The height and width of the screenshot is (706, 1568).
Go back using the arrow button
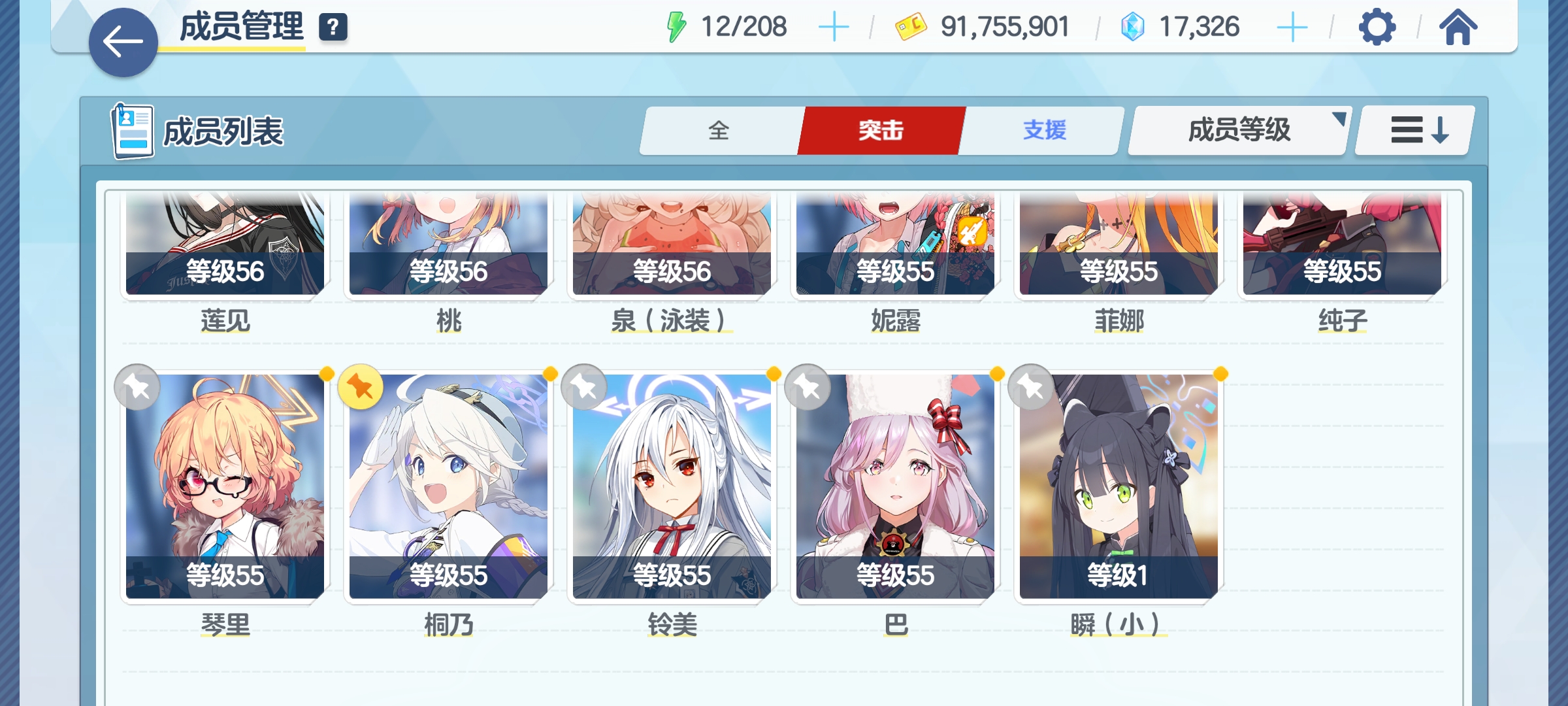tap(123, 42)
